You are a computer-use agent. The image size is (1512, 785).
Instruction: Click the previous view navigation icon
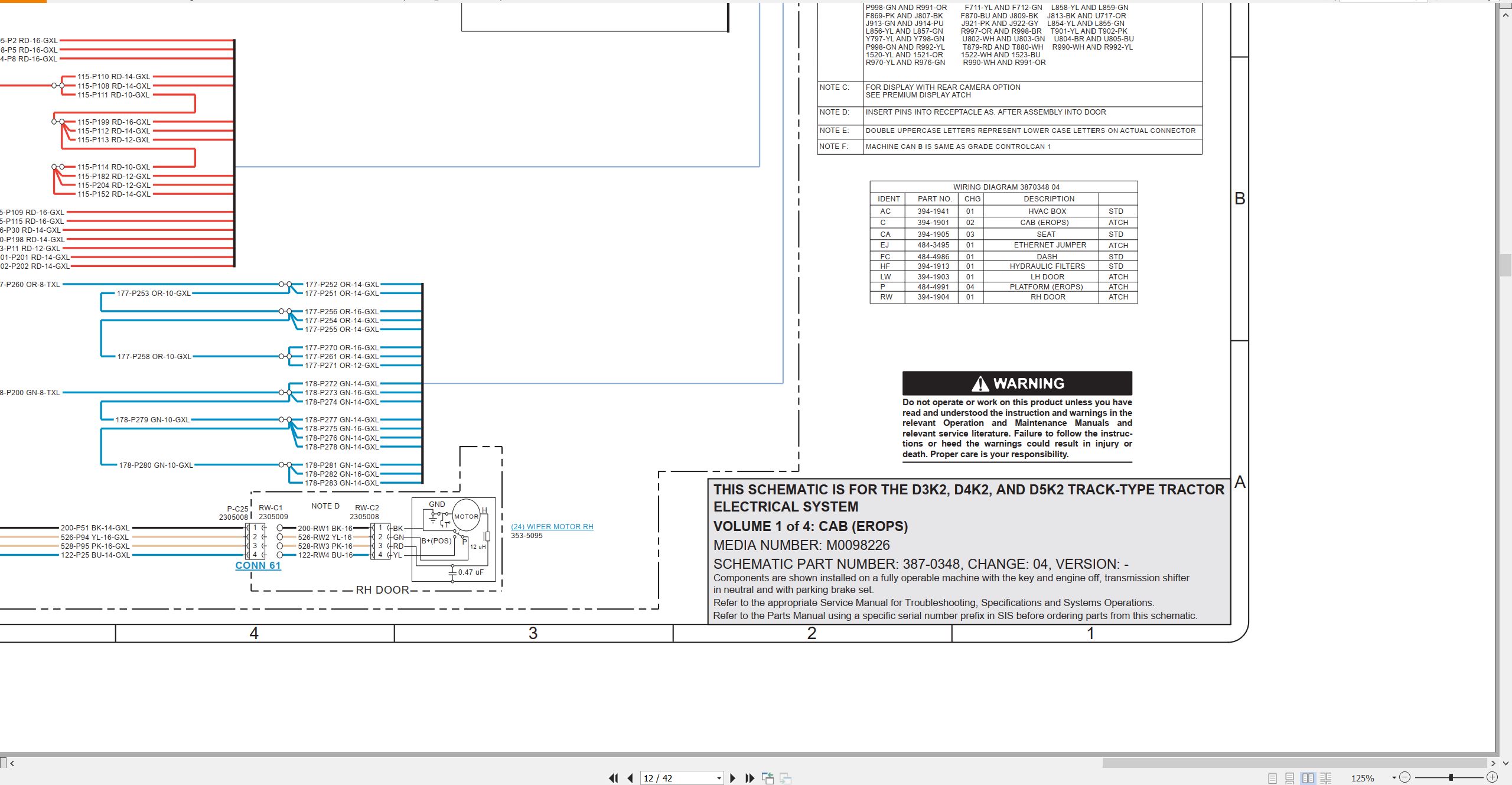768,778
